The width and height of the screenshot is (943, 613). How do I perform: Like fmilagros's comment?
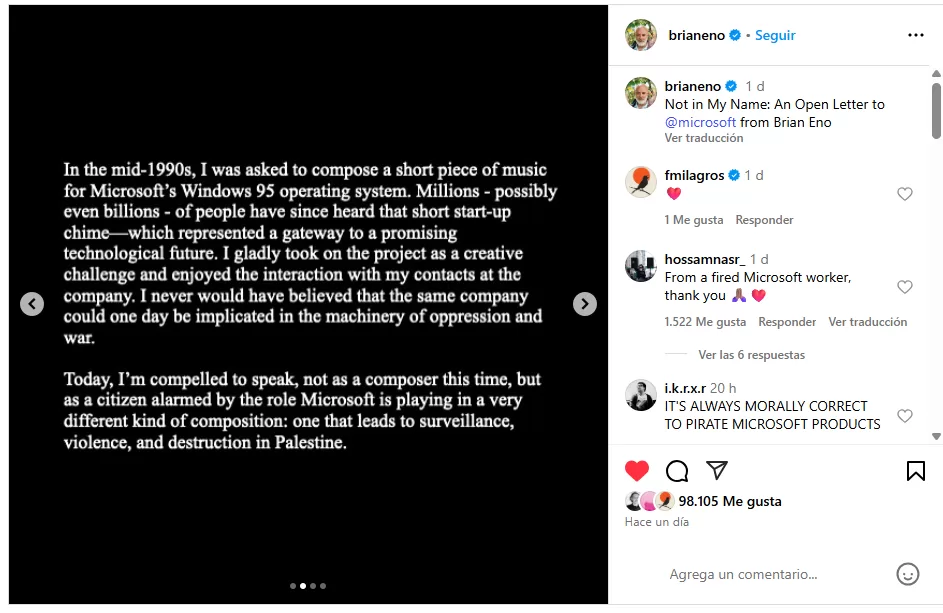click(x=904, y=194)
